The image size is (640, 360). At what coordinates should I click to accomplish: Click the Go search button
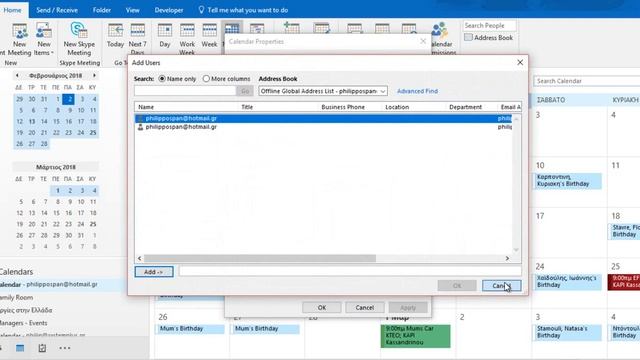245,91
